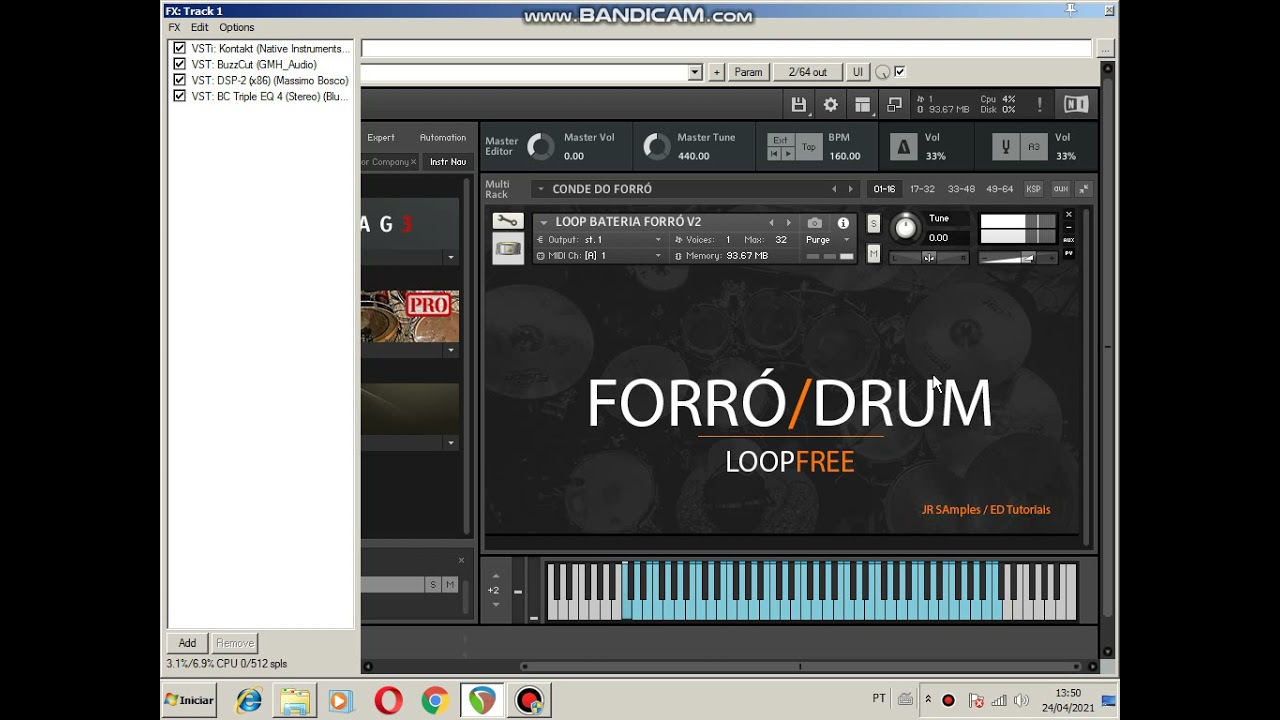Toggle the DSP-2 (x86) VST checkbox
The image size is (1280, 720).
point(179,80)
